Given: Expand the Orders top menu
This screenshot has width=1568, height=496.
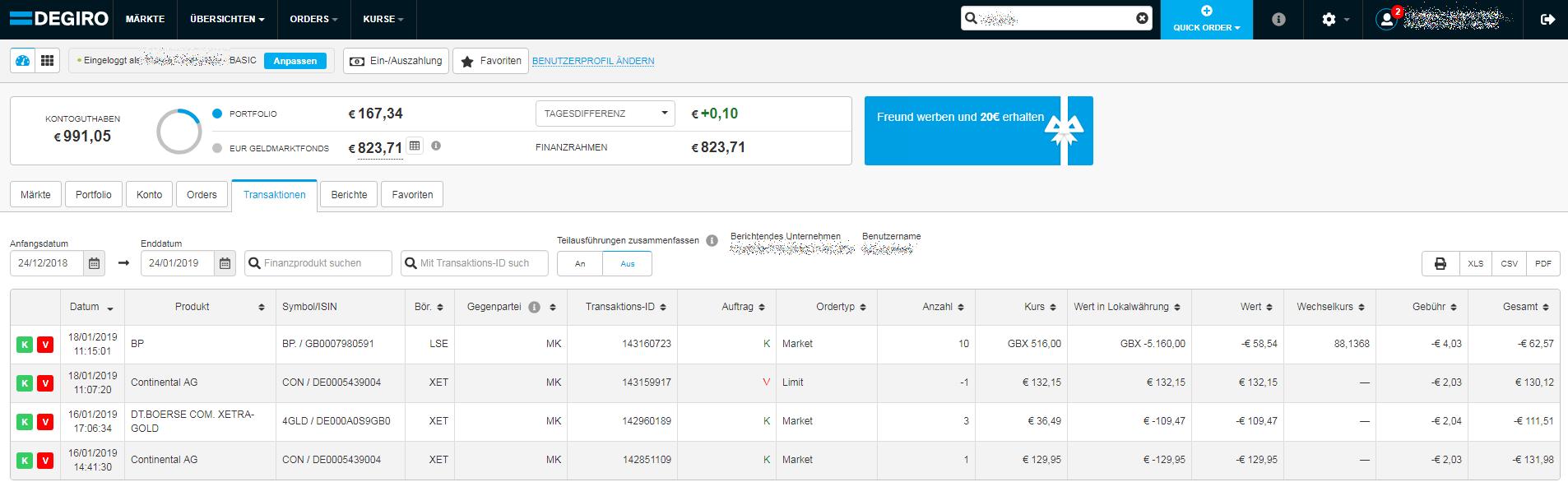Looking at the screenshot, I should tap(313, 19).
